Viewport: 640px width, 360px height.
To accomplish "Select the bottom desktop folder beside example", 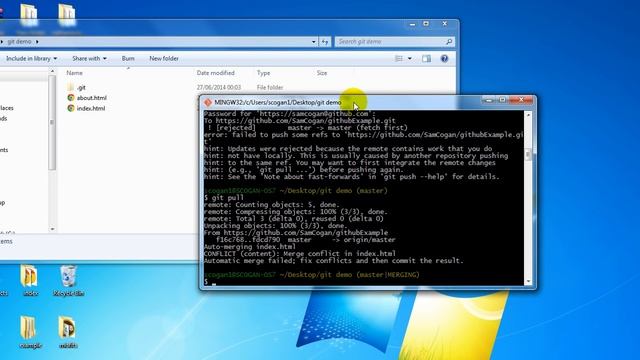I will (68, 332).
